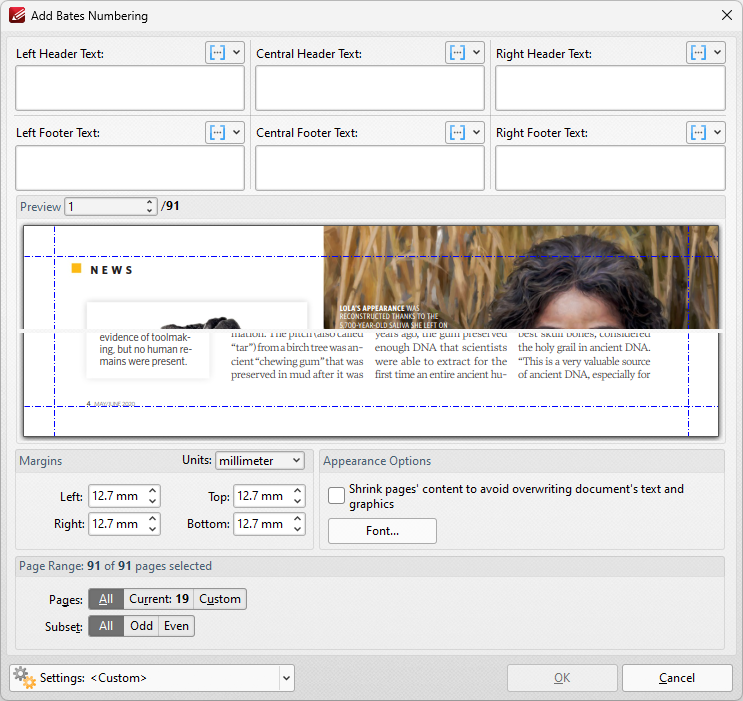Click the Left margin 12.7 mm field
This screenshot has width=743, height=701.
(118, 496)
